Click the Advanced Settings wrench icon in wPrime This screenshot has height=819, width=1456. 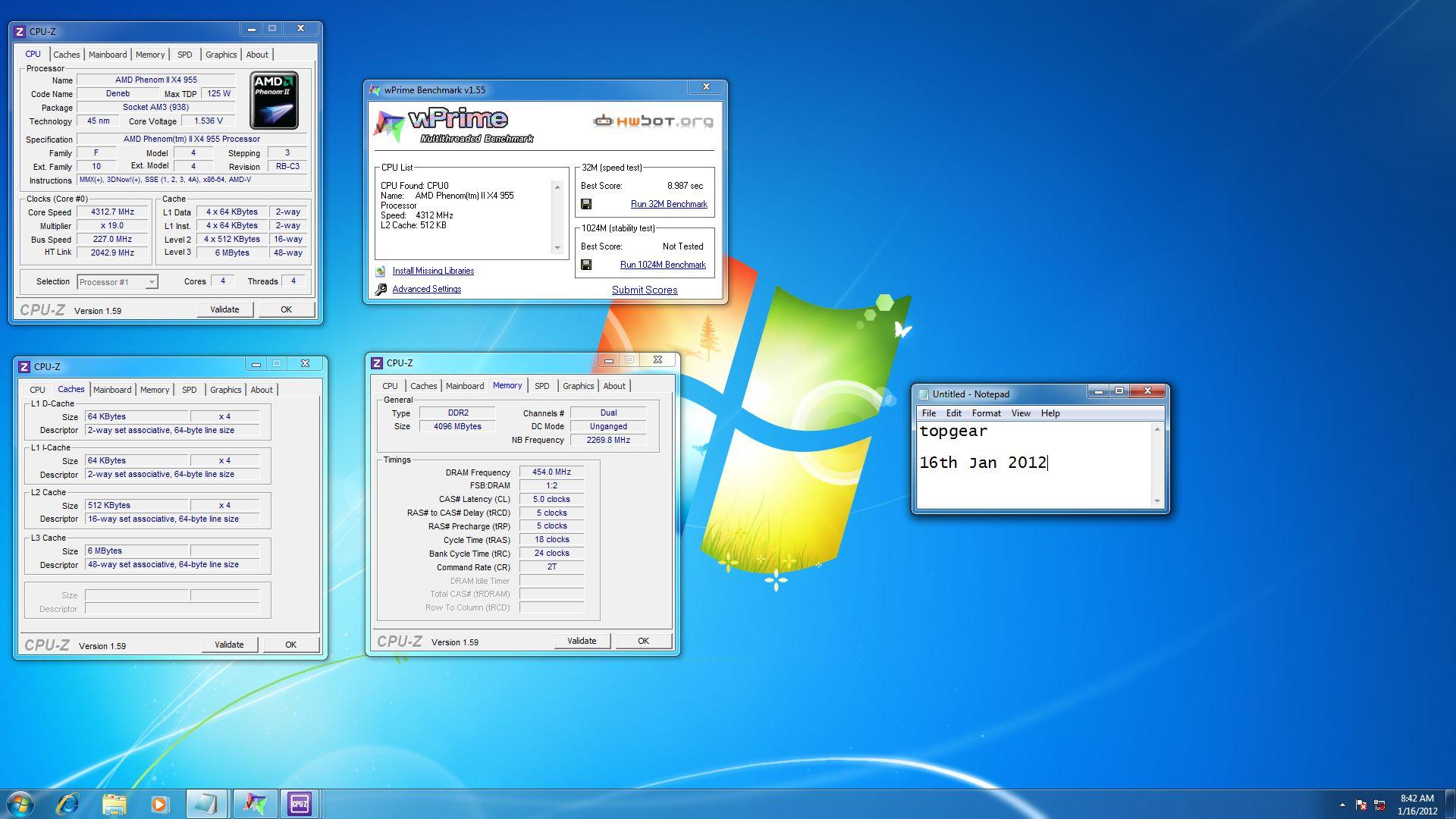click(381, 290)
